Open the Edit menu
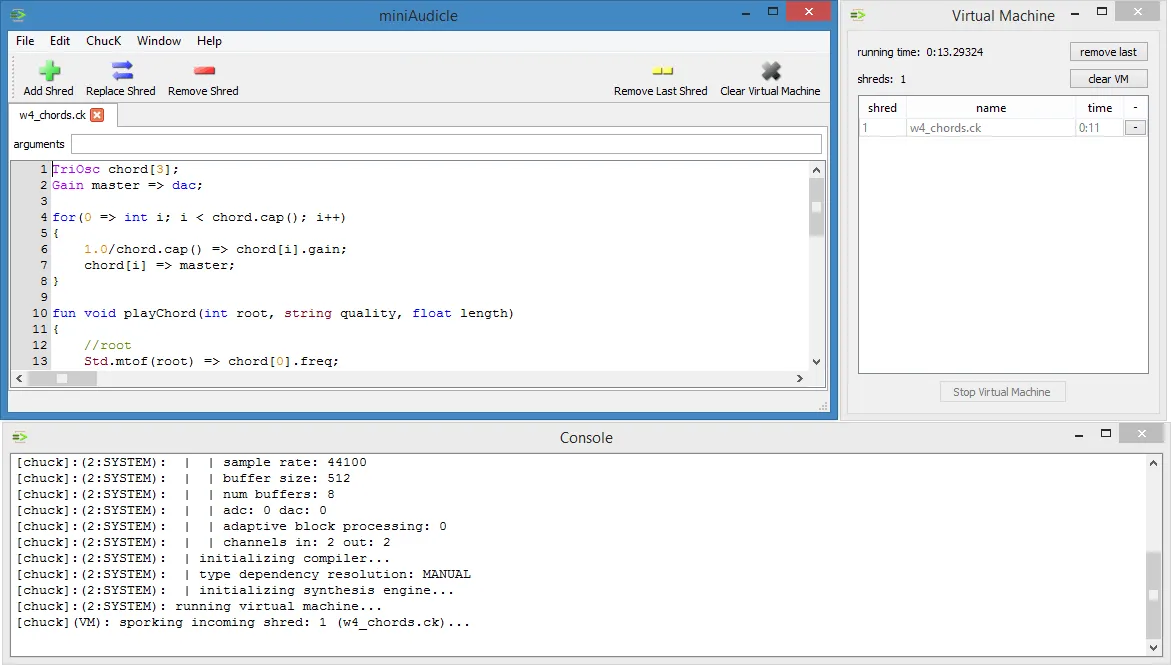This screenshot has width=1171, height=665. point(60,41)
